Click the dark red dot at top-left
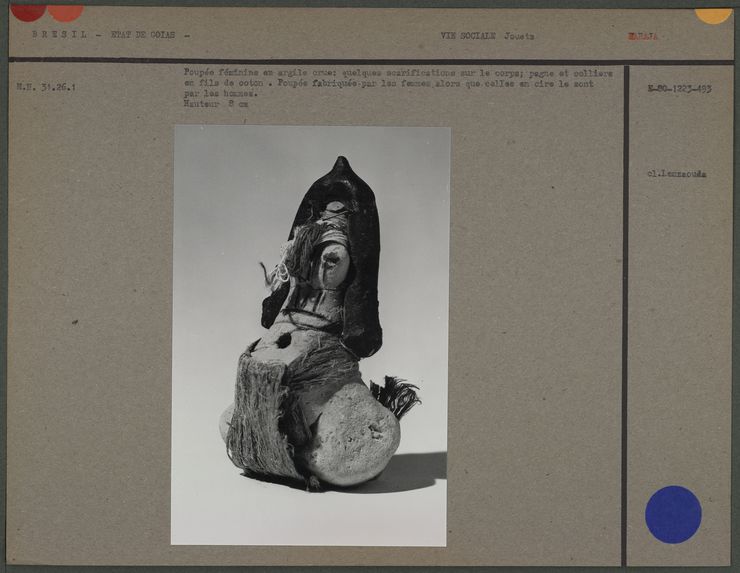Image resolution: width=740 pixels, height=573 pixels. (x=28, y=11)
